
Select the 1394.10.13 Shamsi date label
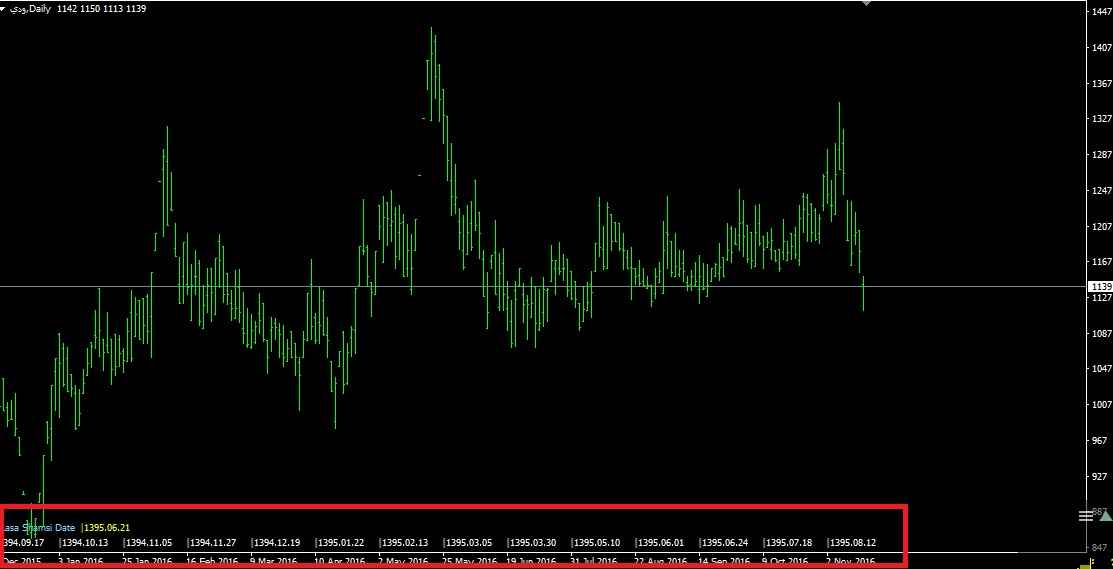pyautogui.click(x=85, y=543)
